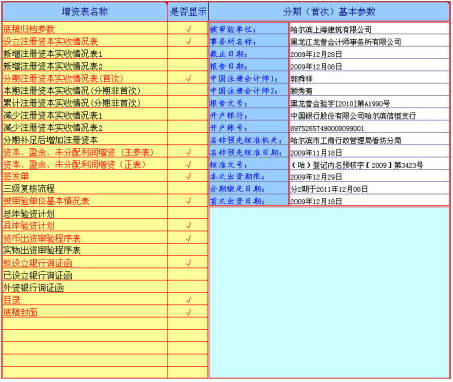Uncheck display for 签发单 row
Viewport: 453px width, 382px height.
point(188,176)
